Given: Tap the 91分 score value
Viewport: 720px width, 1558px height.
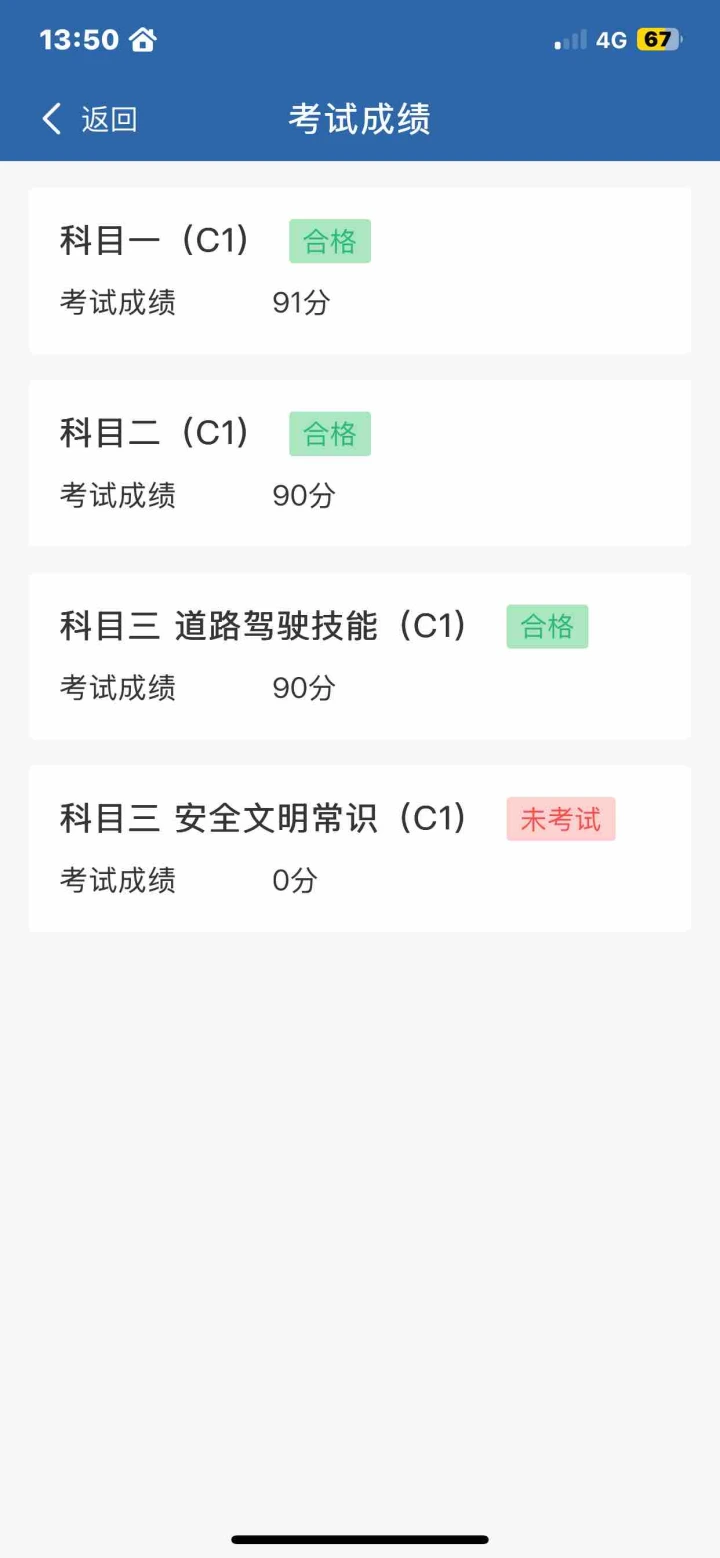Looking at the screenshot, I should click(x=301, y=302).
